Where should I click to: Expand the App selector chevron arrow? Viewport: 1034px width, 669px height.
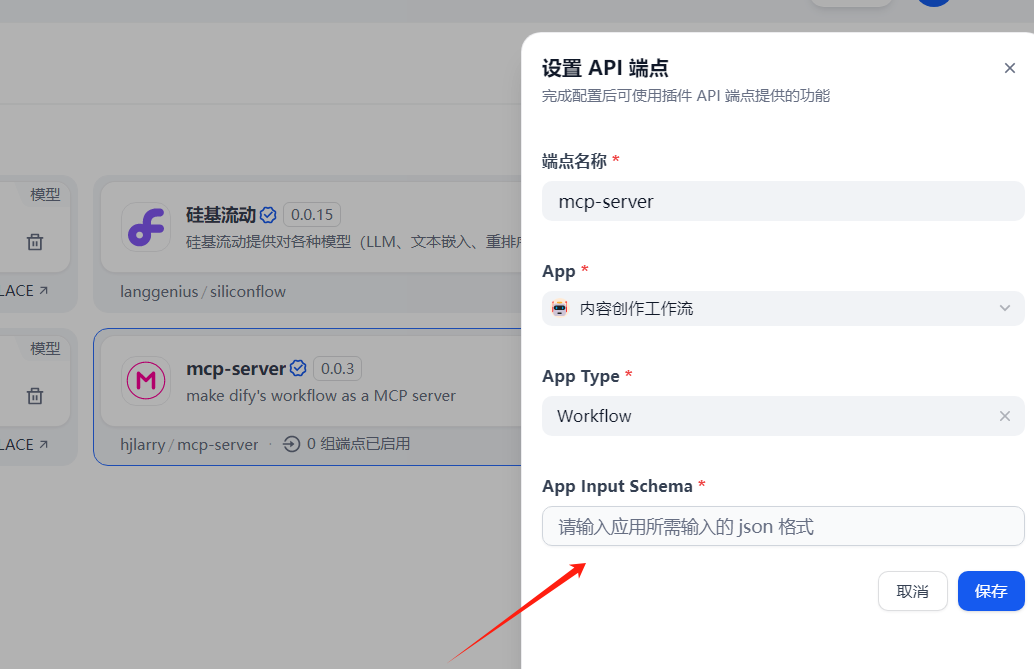[x=1004, y=308]
